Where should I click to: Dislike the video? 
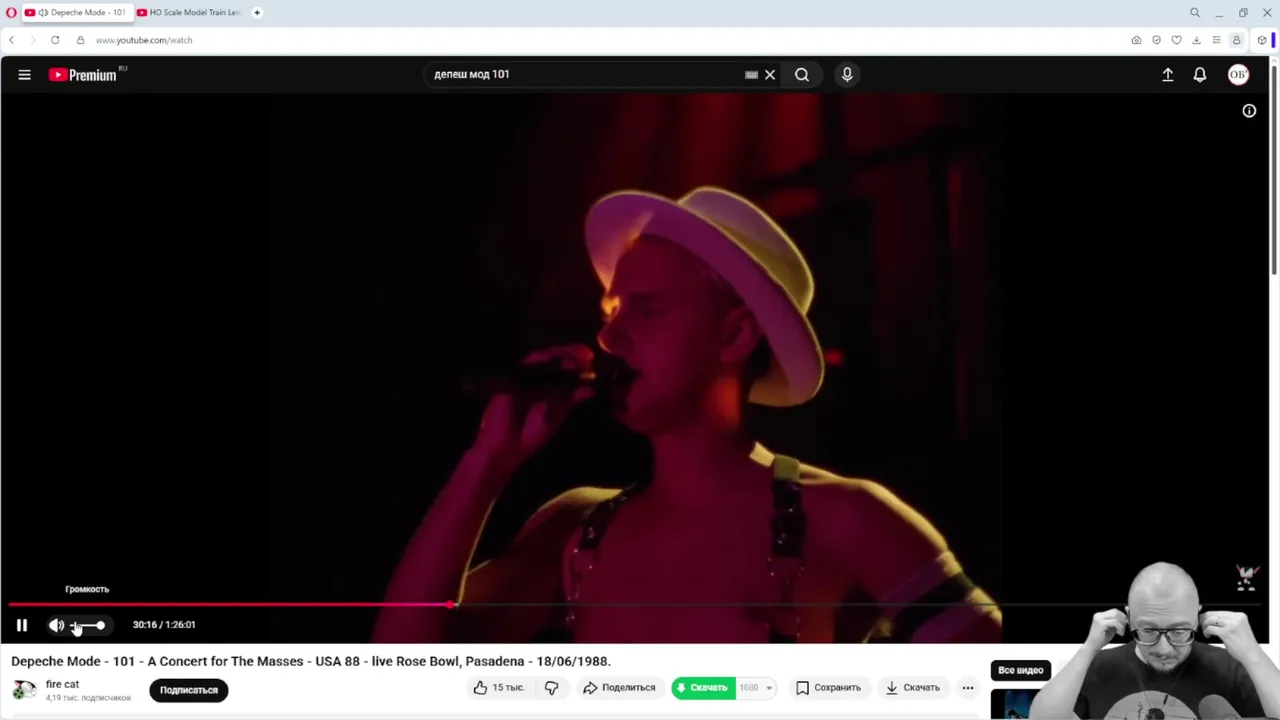pos(551,687)
